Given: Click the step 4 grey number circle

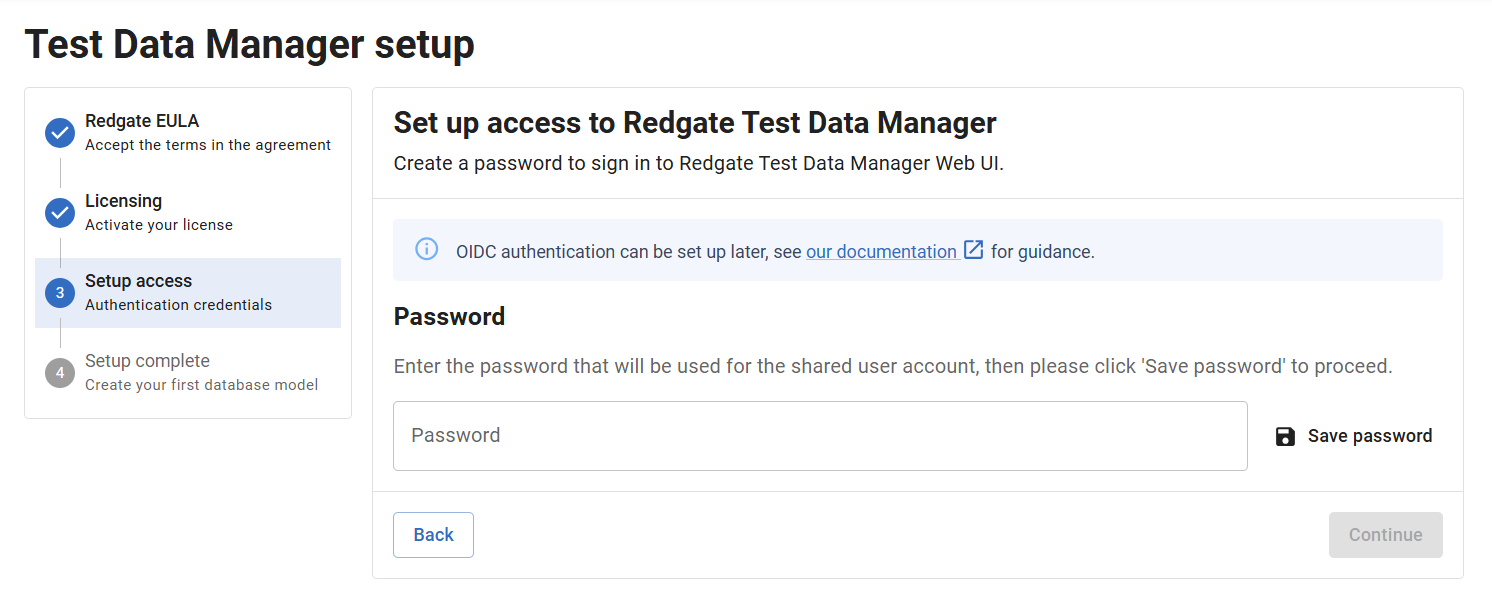Looking at the screenshot, I should tap(60, 372).
